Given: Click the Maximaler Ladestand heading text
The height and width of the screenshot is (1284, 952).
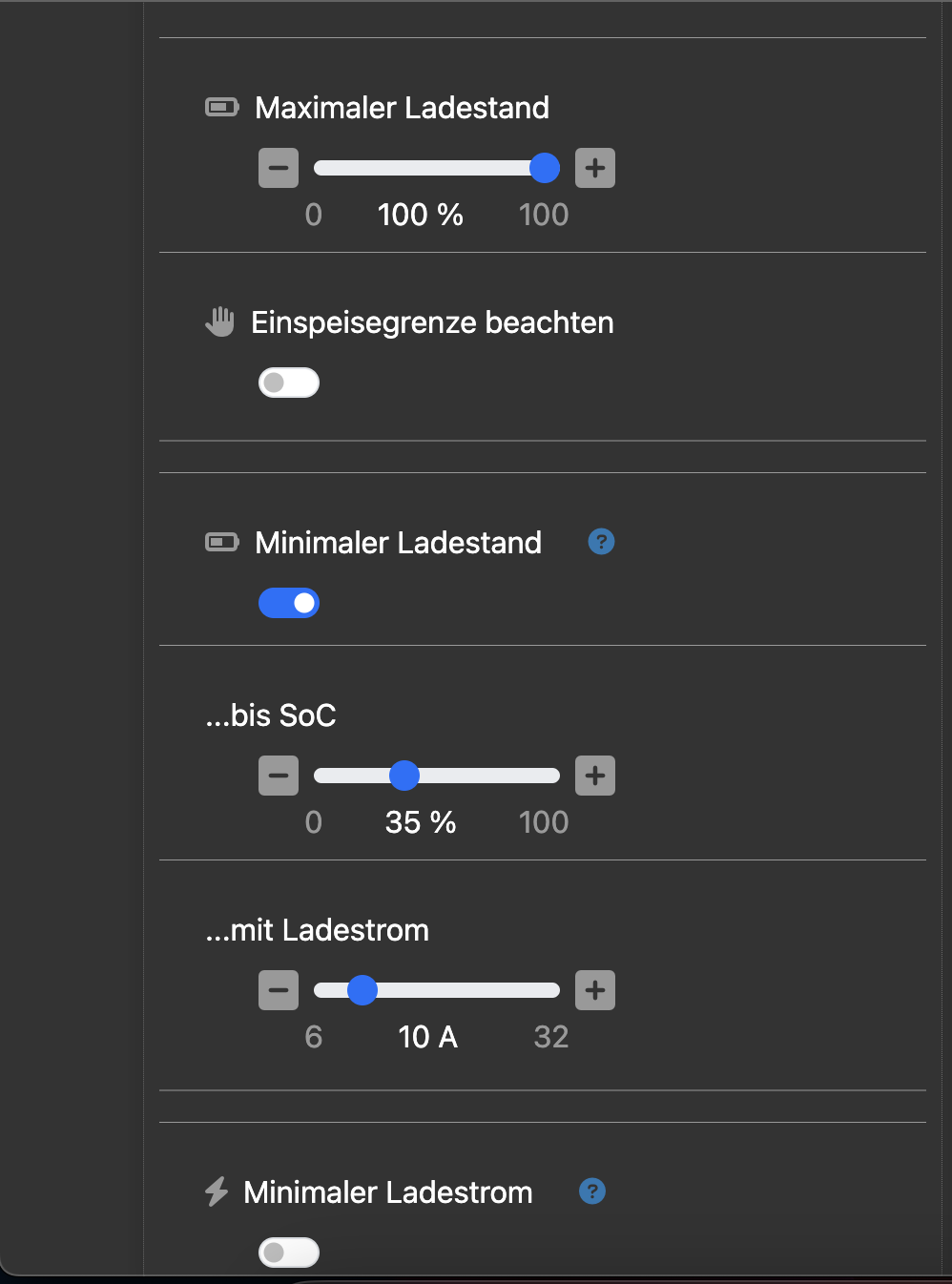Looking at the screenshot, I should 402,108.
